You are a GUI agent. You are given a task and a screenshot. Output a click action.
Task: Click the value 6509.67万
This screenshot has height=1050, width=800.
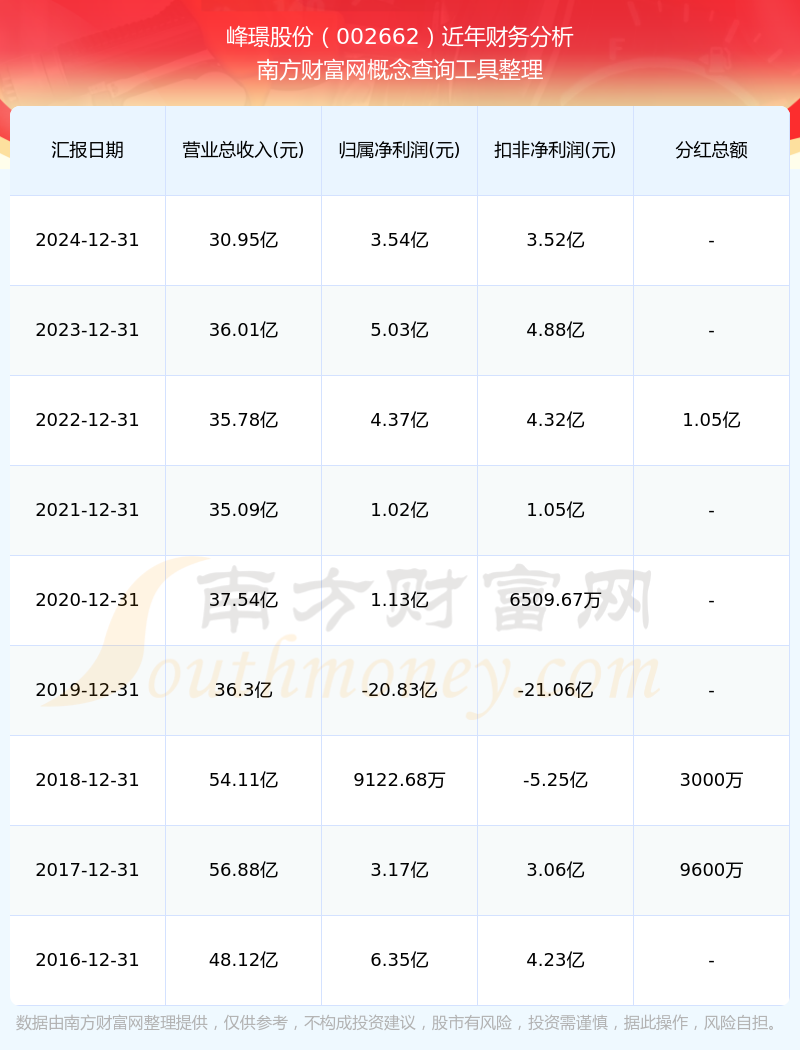[556, 600]
